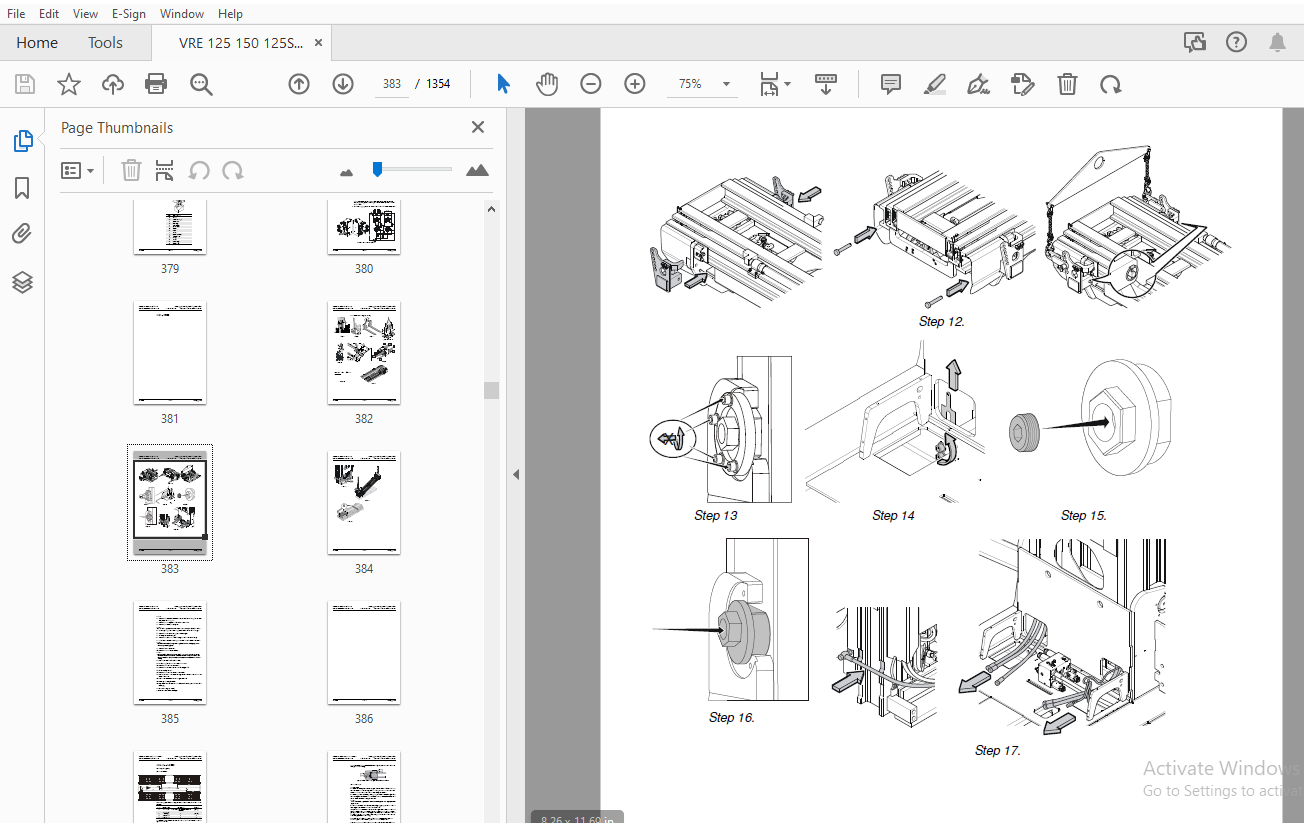Screen dimensions: 1304x823
Task: Activate the Hand pan tool
Action: pos(546,84)
